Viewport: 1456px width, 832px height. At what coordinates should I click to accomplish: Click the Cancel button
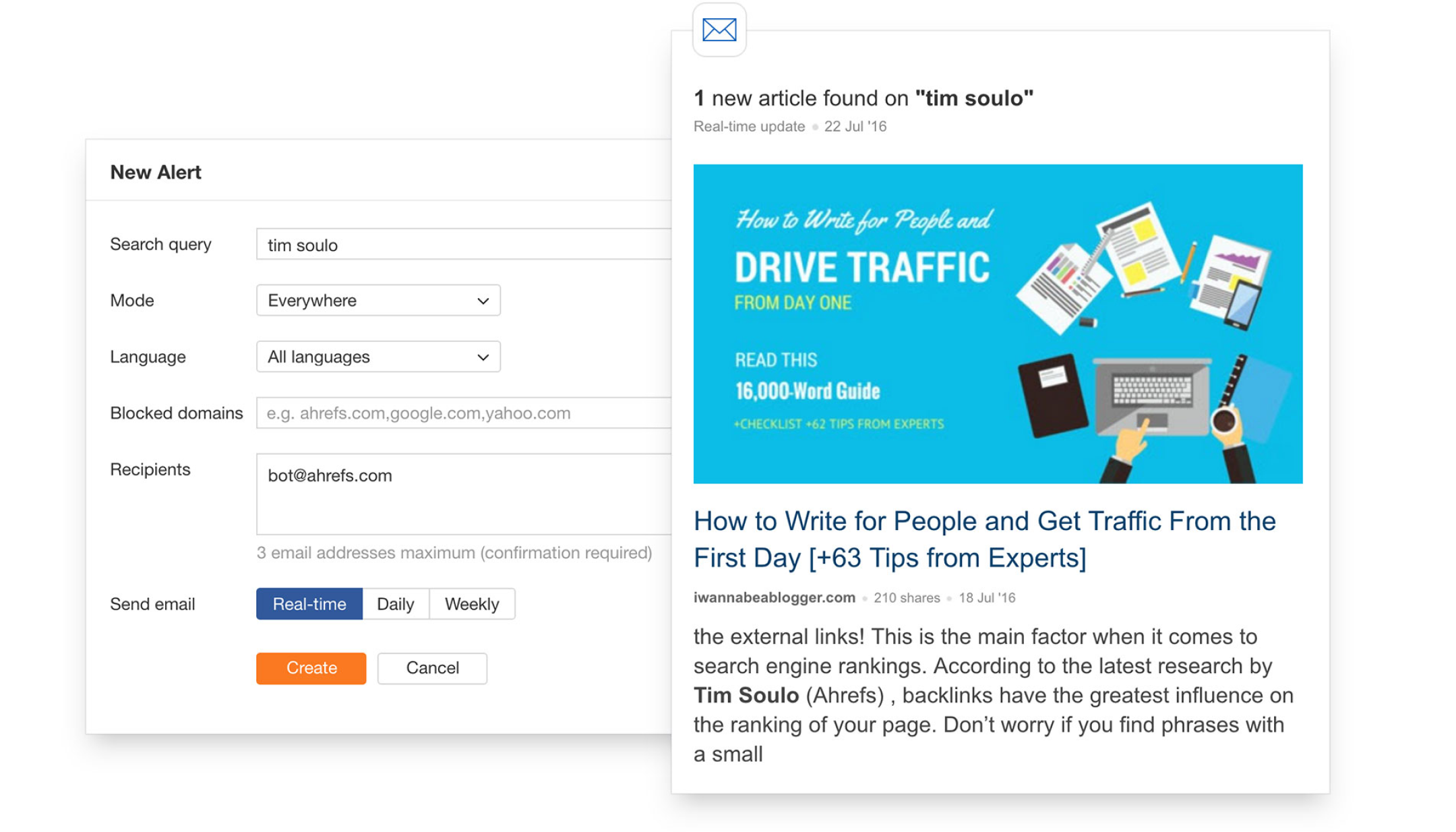(x=431, y=668)
